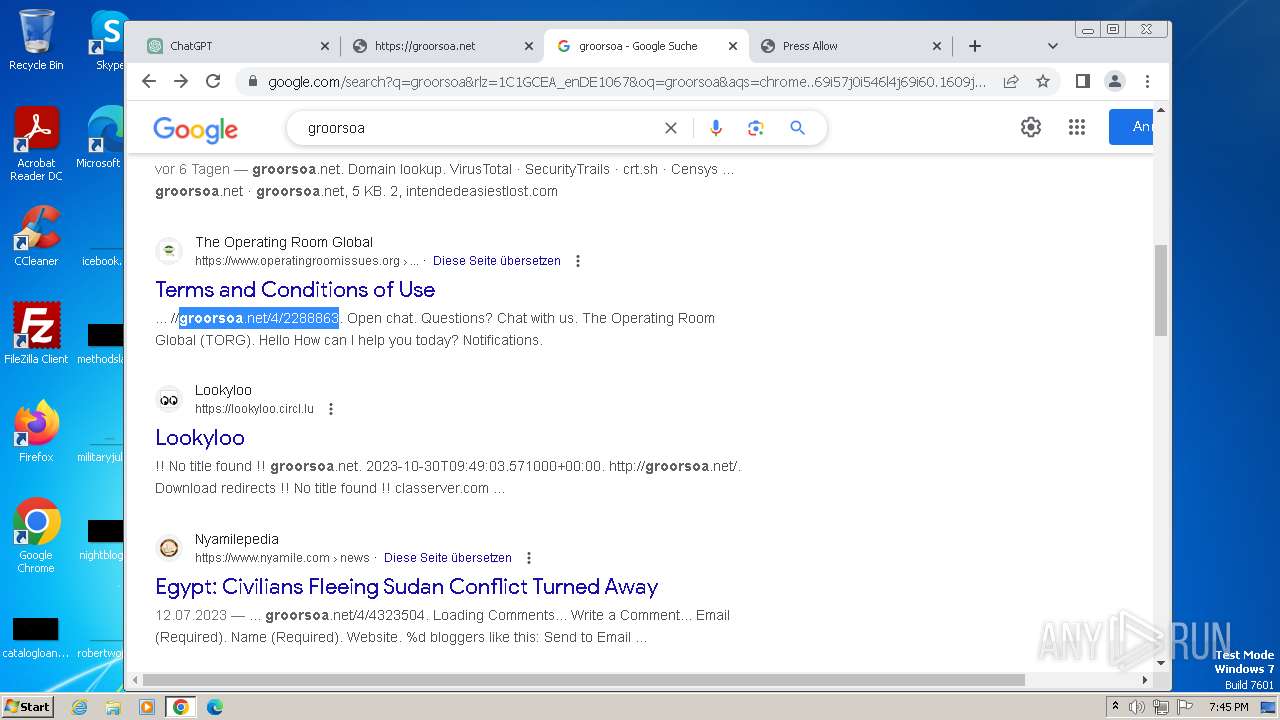Click the blue Anmelden sign-in button
1280x720 pixels.
[1131, 127]
